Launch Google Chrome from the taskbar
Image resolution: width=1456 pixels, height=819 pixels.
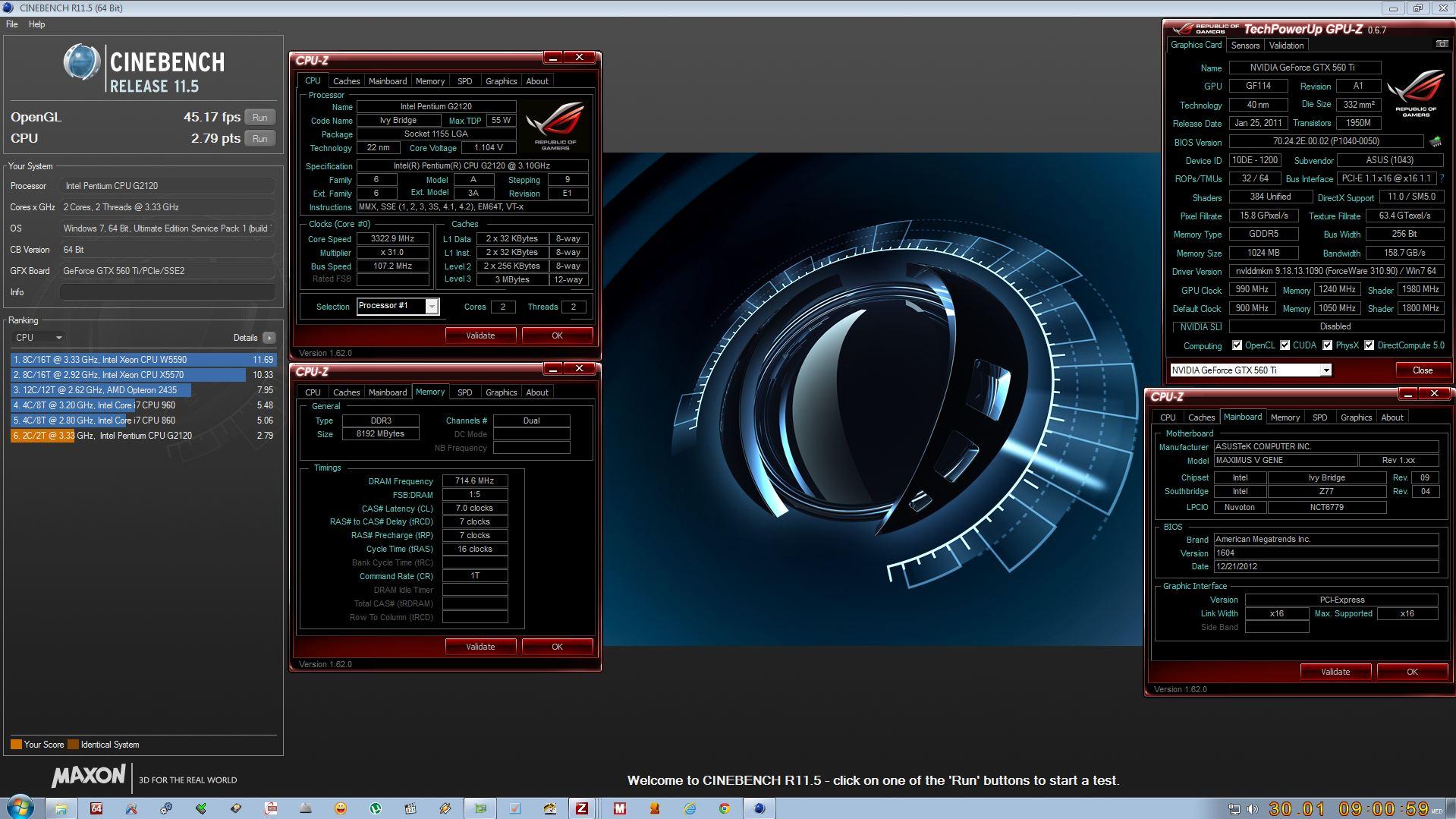[x=725, y=808]
